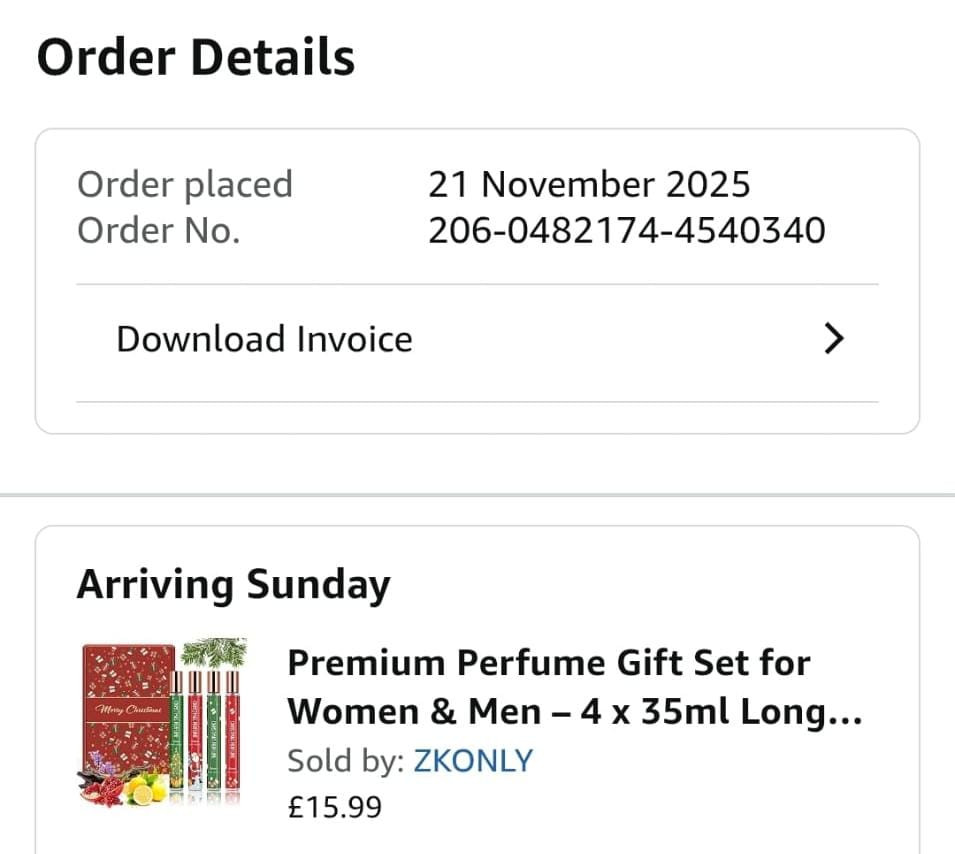Click the chevron arrow beside Download Invoice
The width and height of the screenshot is (955, 854).
(x=834, y=340)
